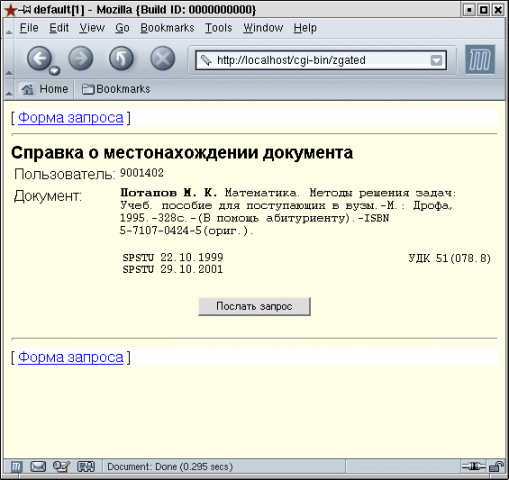The height and width of the screenshot is (480, 509).
Task: Open Navigator from the status bar icon
Action: click(x=16, y=467)
